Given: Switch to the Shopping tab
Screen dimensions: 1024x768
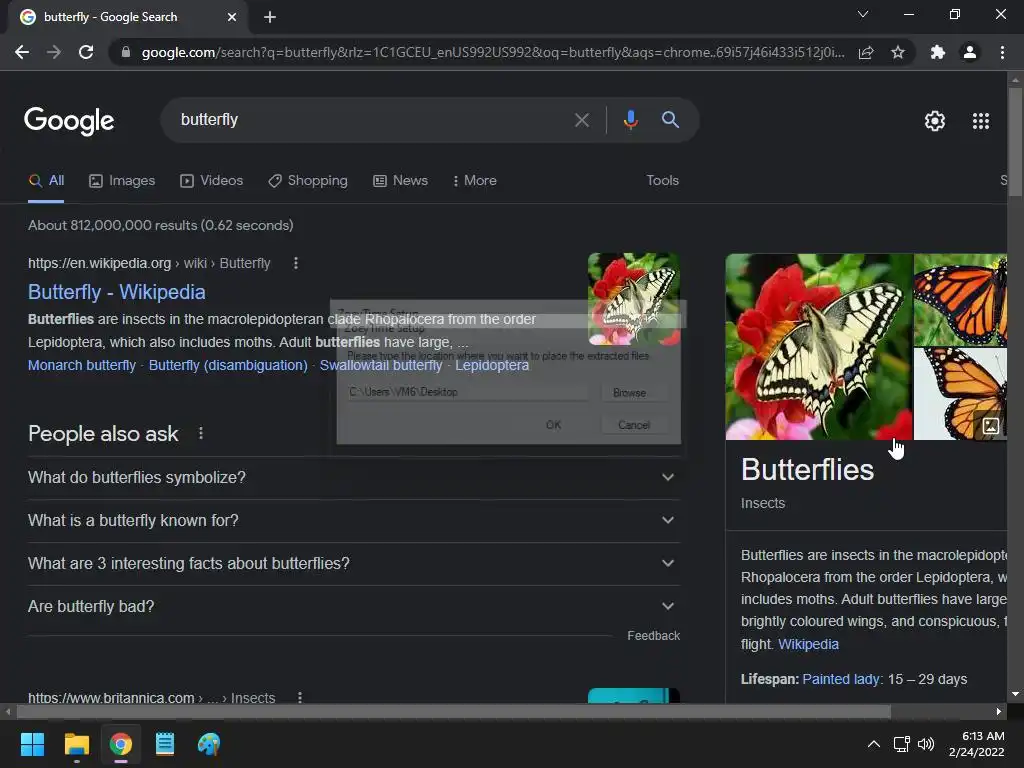Looking at the screenshot, I should [x=308, y=181].
